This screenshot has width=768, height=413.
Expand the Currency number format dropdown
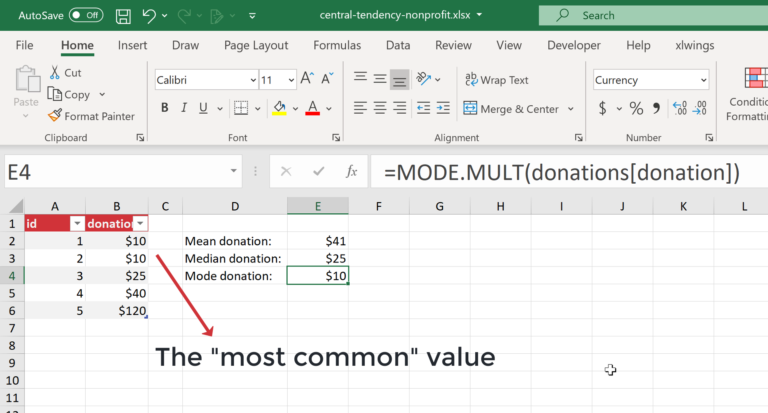tap(703, 80)
